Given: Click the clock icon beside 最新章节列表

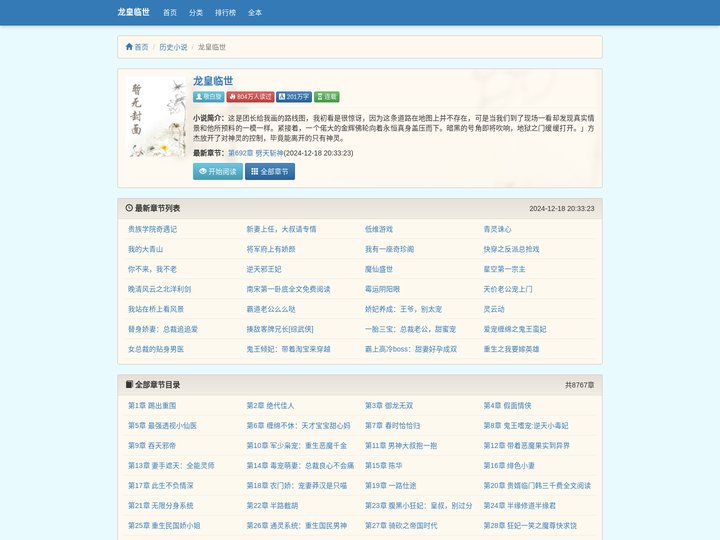Looking at the screenshot, I should (129, 208).
